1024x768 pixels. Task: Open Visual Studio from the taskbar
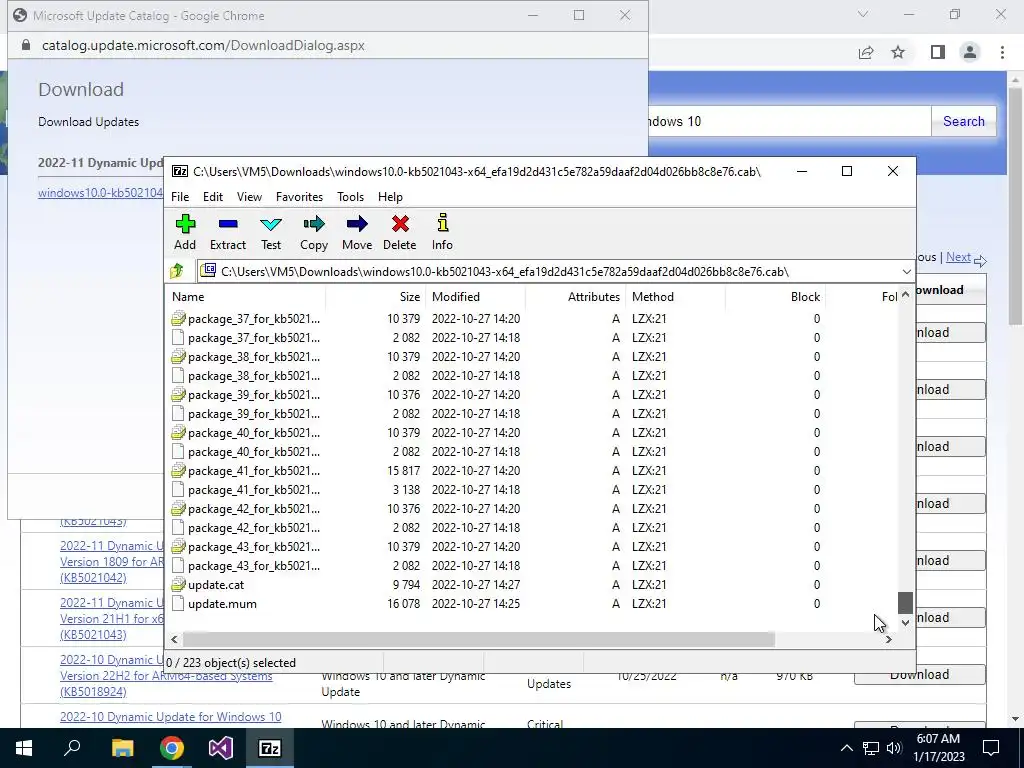(x=221, y=748)
